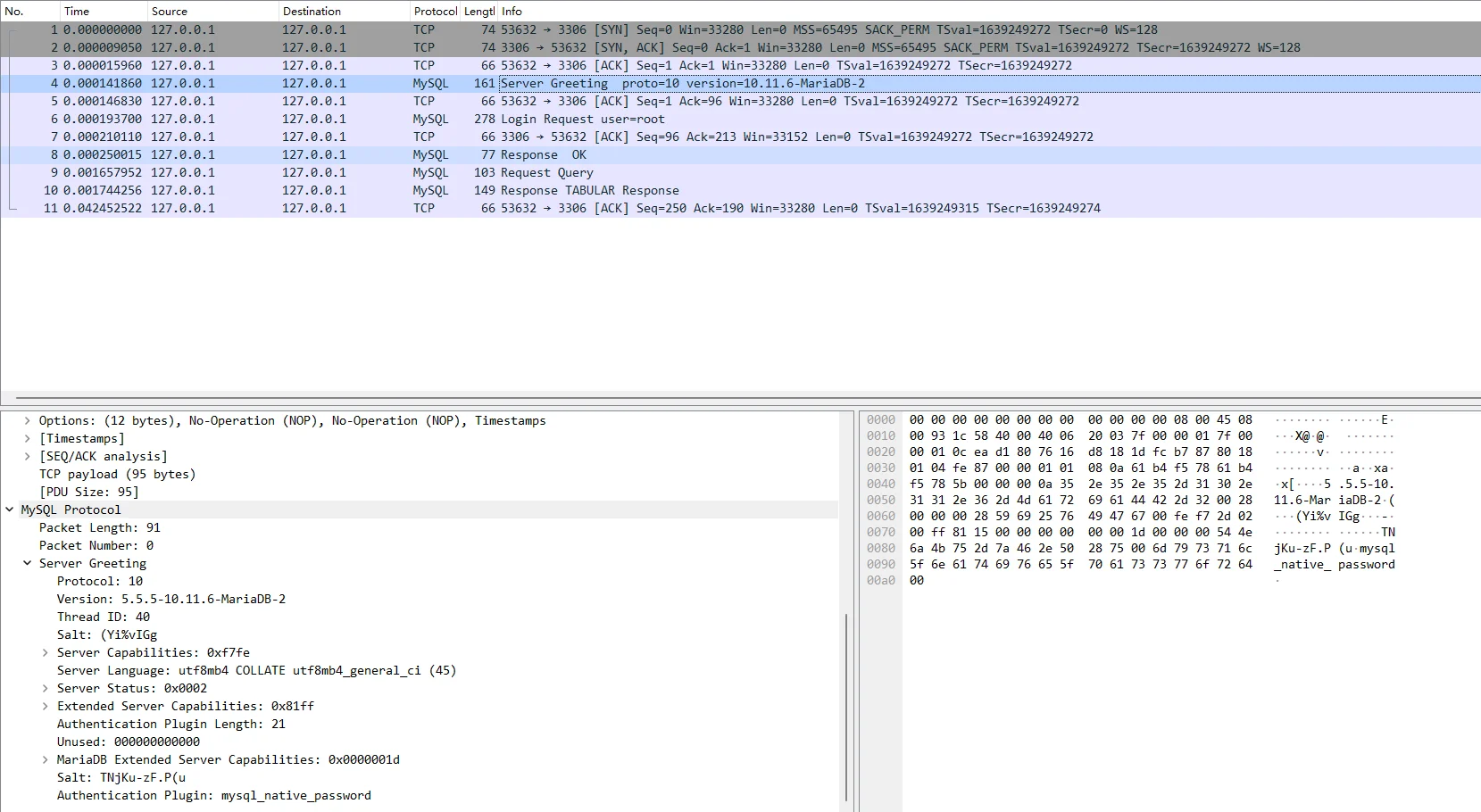Expand the [Timestamps] section
This screenshot has width=1481, height=812.
click(28, 438)
